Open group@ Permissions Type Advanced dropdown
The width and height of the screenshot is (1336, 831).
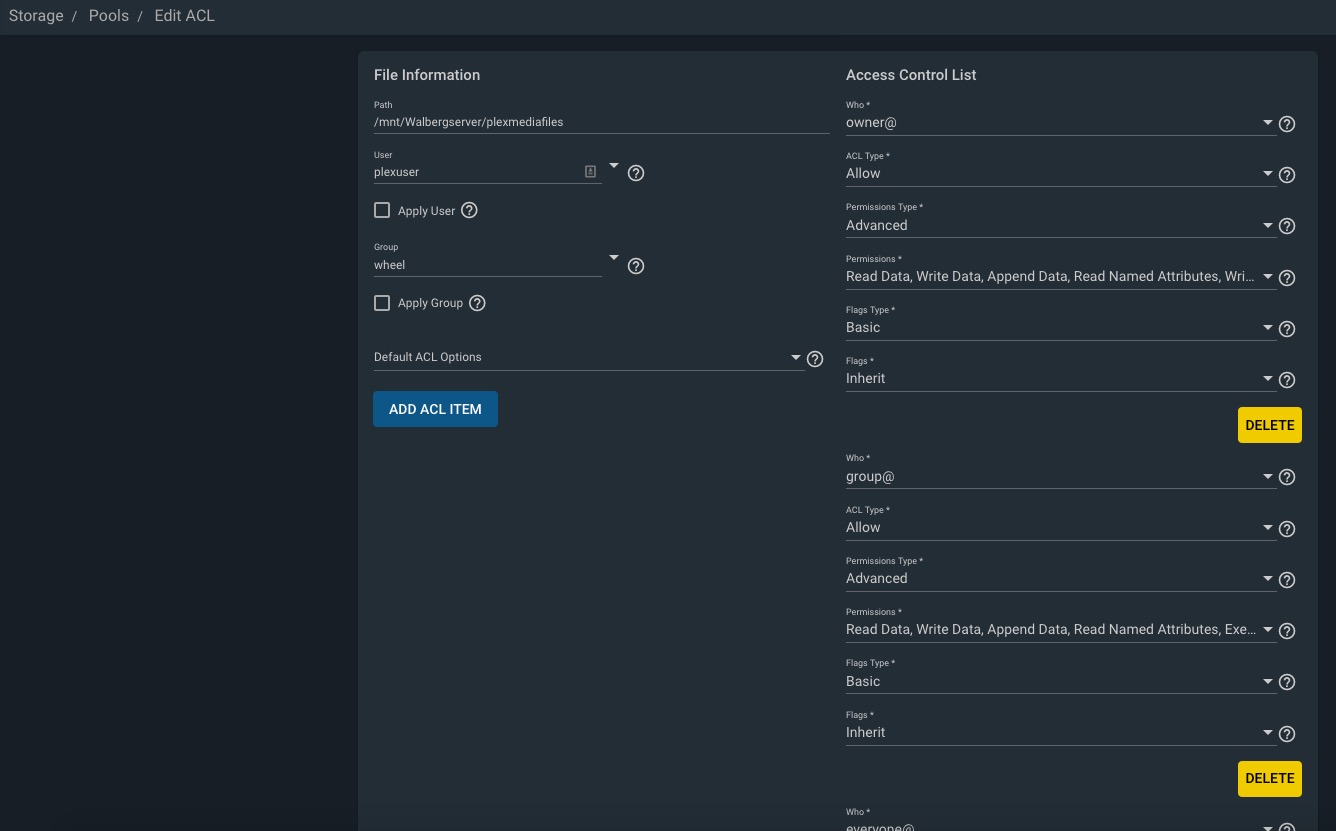click(x=1059, y=579)
